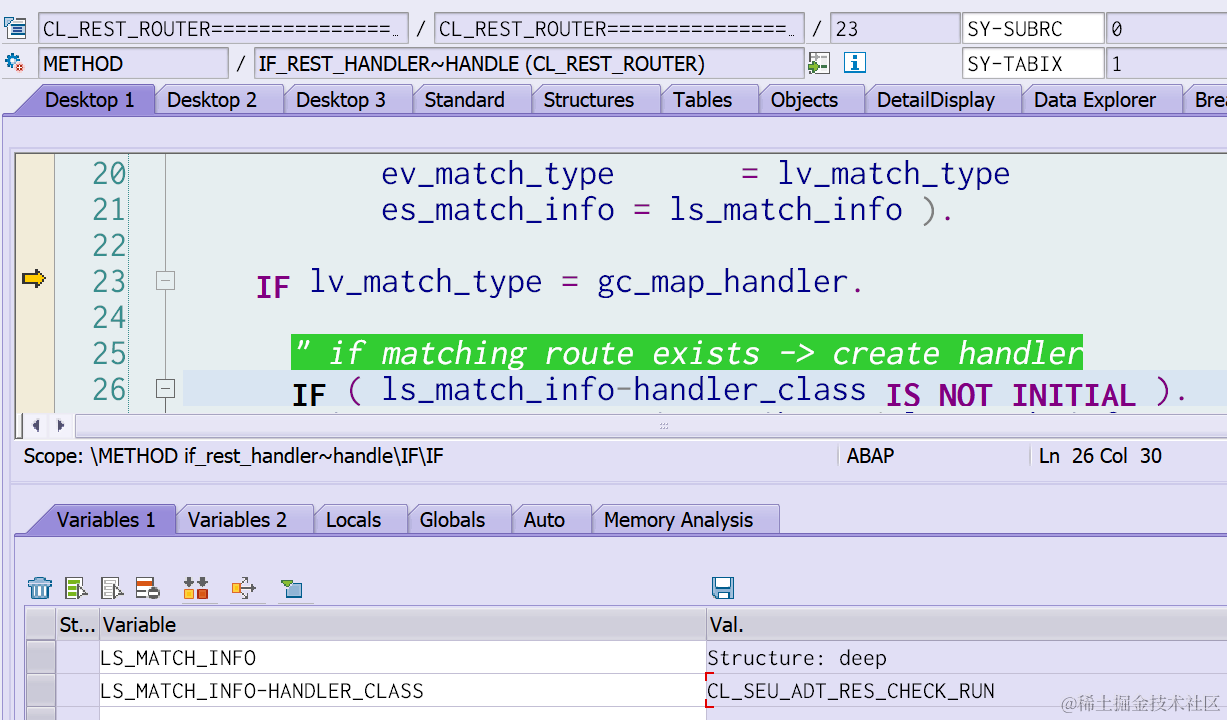
Task: Click the trash can delete-variables icon
Action: 40,588
